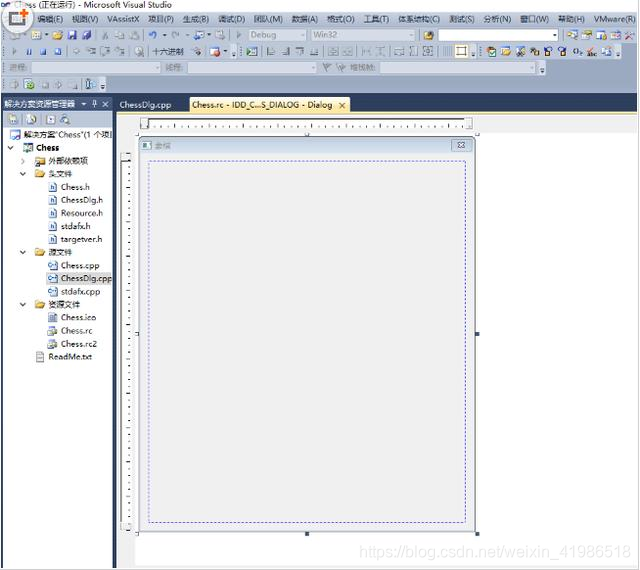Select Resource.h in the tree
Screen dimensions: 640x570
(x=82, y=213)
